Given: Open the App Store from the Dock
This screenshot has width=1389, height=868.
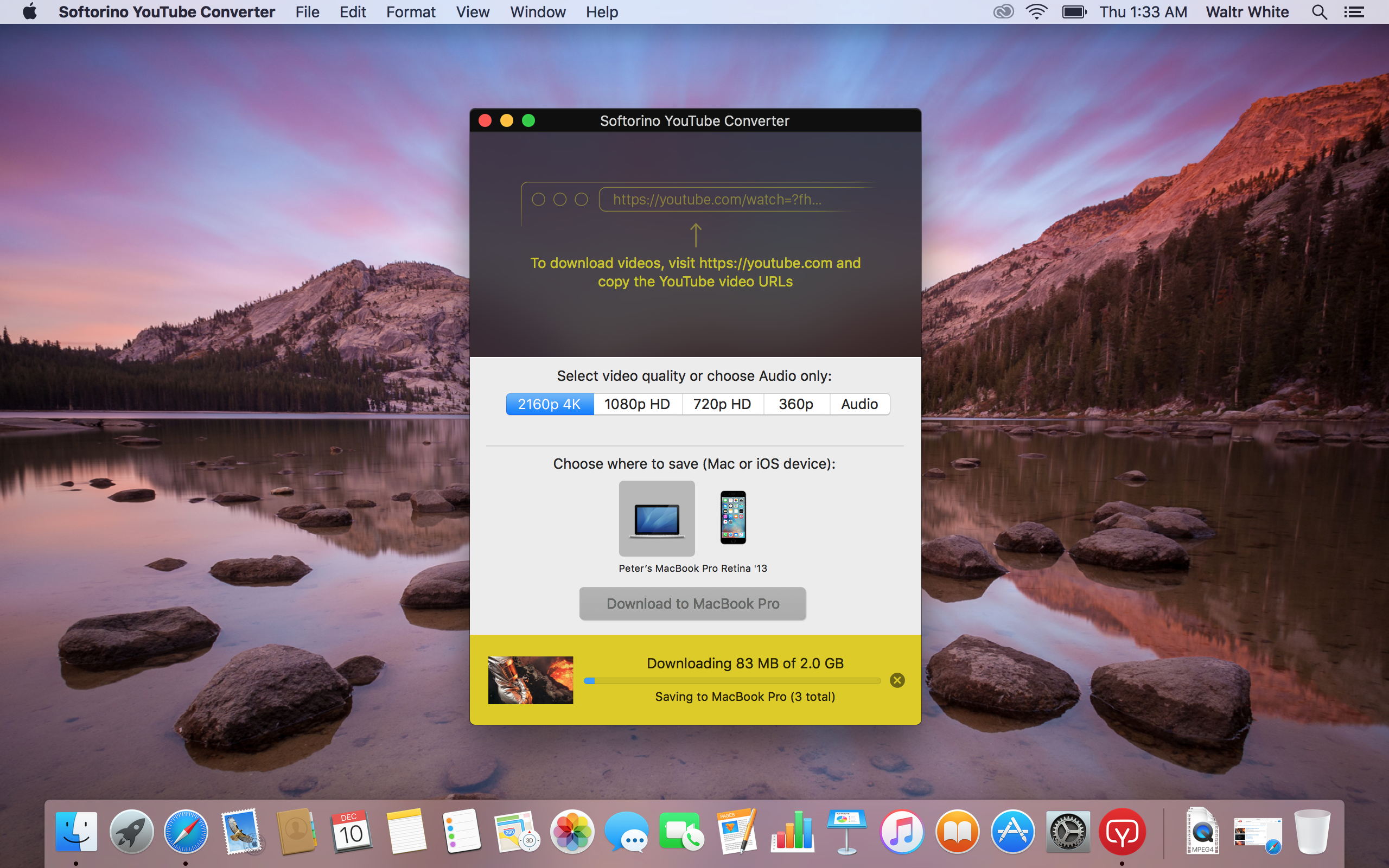Looking at the screenshot, I should click(1012, 832).
